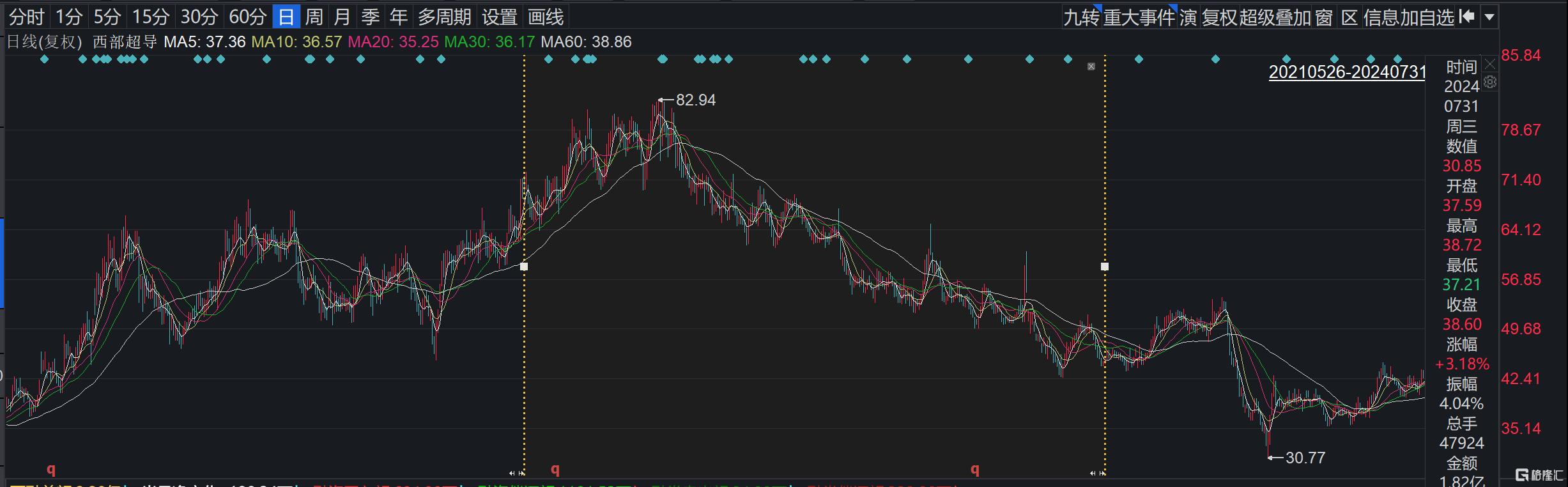This screenshot has height=487, width=1568.
Task: Select the 日 daily K-line tab
Action: tap(286, 17)
